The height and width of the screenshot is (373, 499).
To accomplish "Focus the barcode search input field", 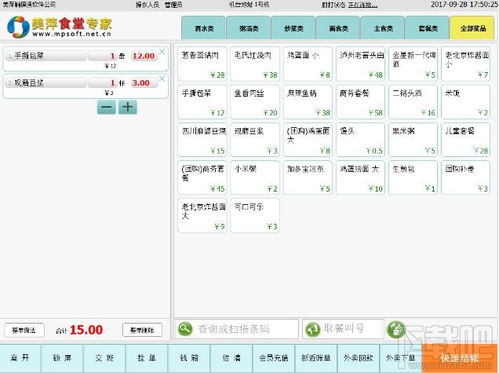I will tap(237, 329).
